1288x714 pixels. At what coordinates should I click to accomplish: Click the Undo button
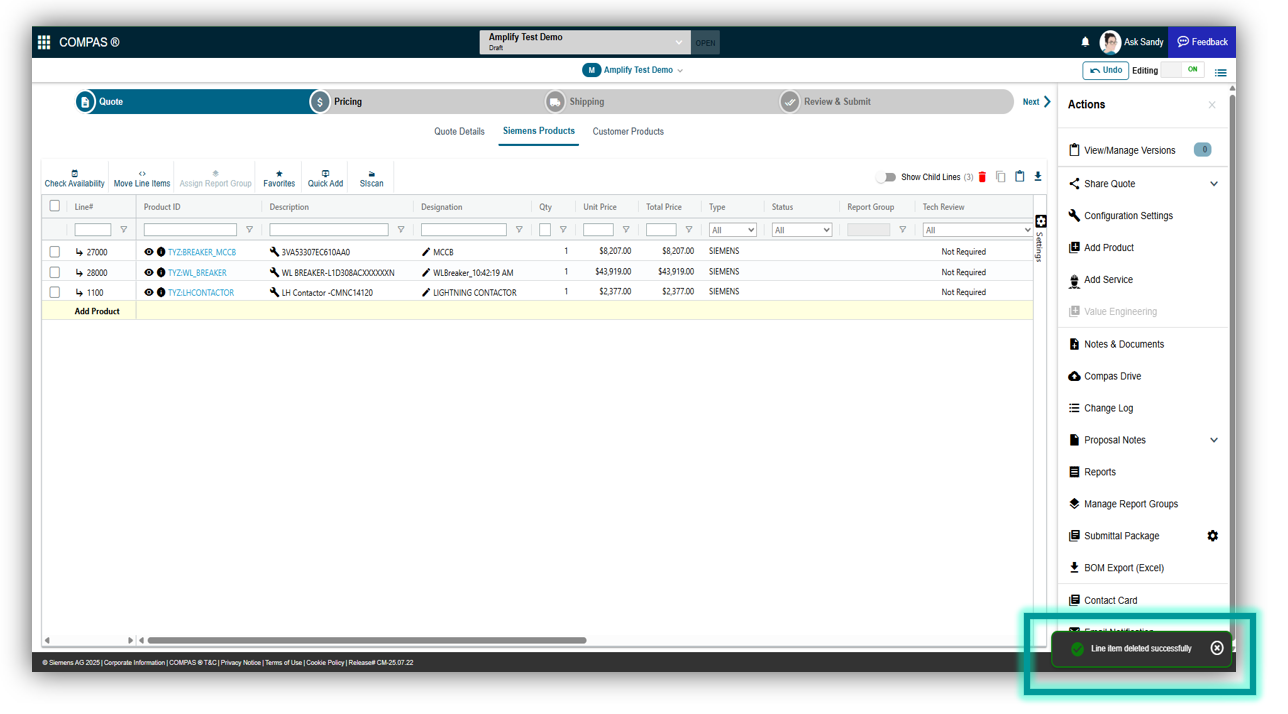1106,70
